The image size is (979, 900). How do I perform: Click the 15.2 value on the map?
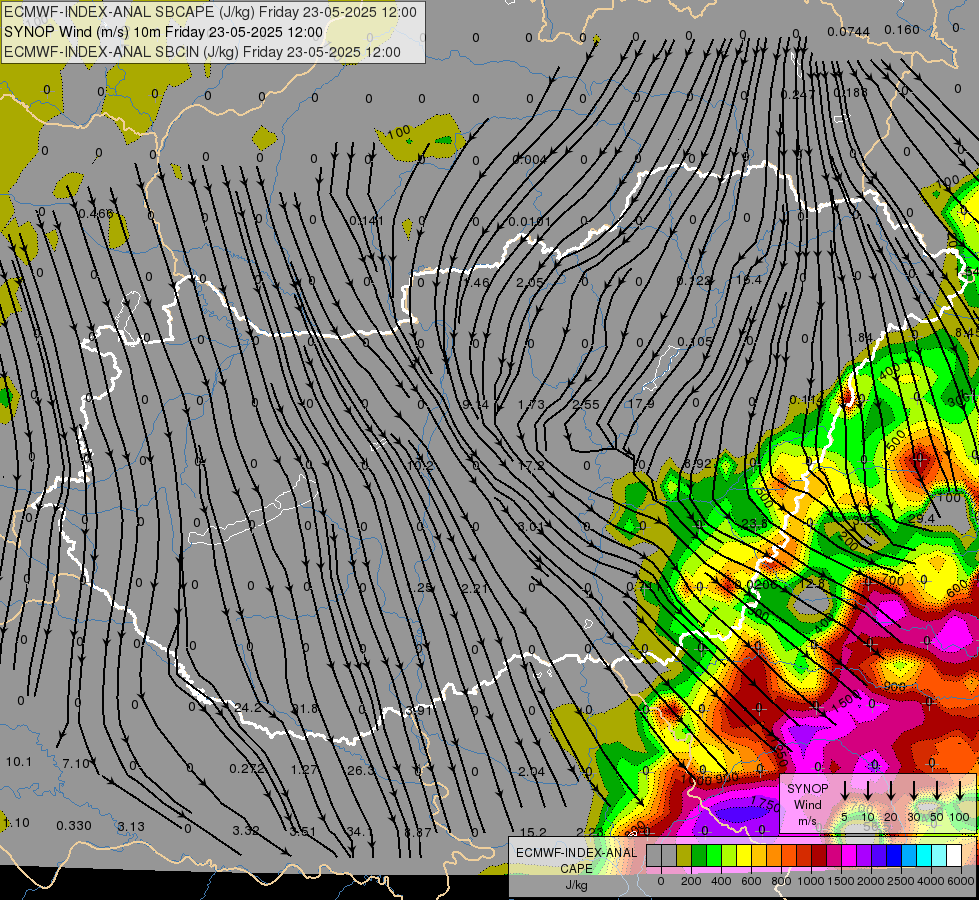click(533, 832)
